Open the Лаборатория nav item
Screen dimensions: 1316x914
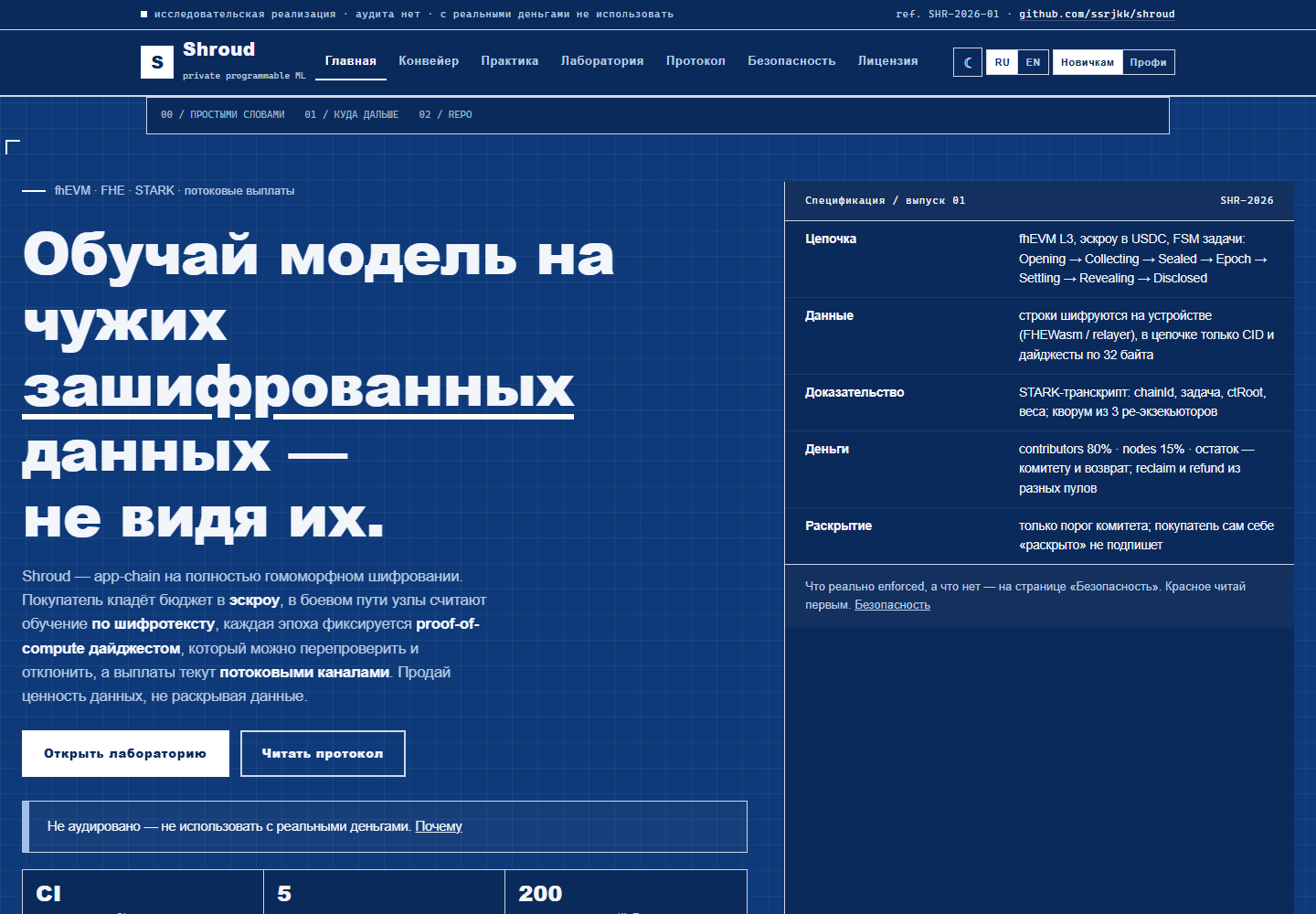pos(602,61)
